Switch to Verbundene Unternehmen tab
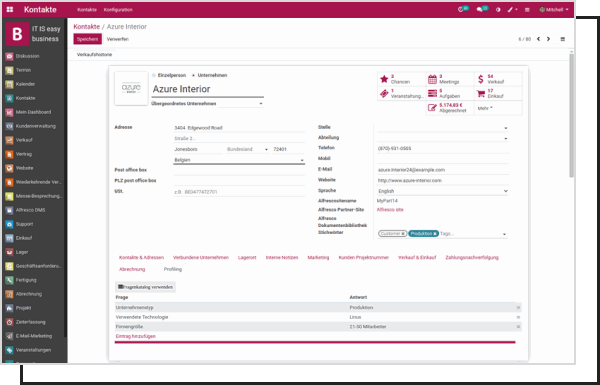The image size is (600, 385). pyautogui.click(x=201, y=258)
